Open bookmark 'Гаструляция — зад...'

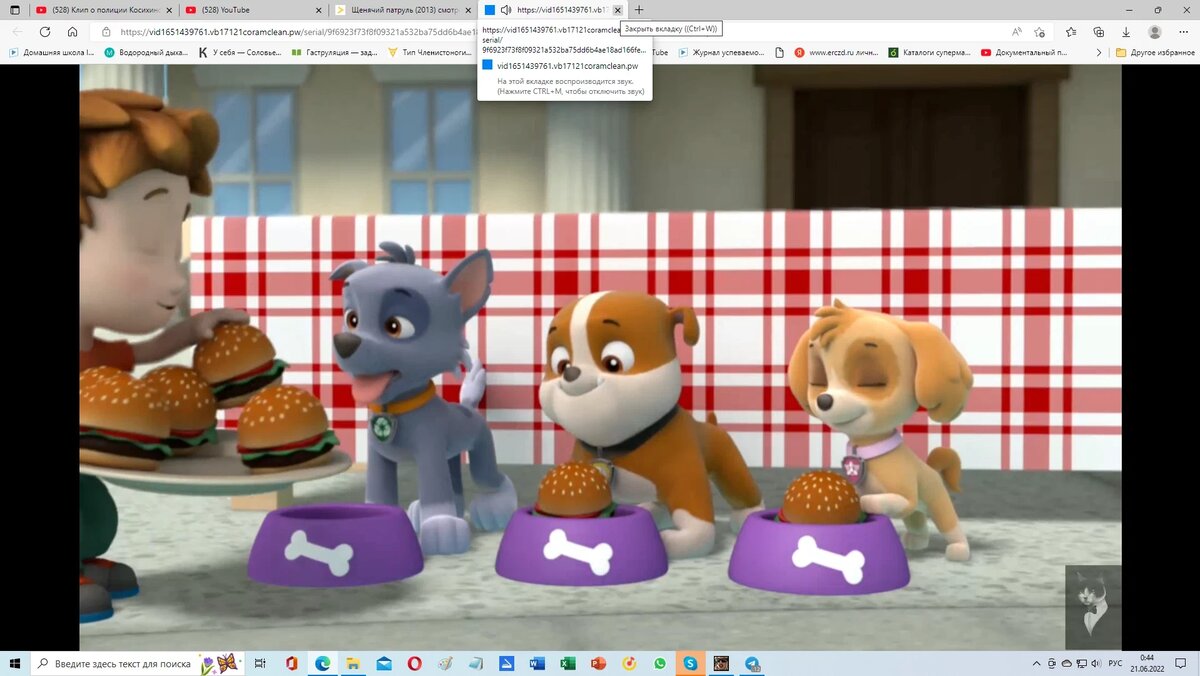(333, 52)
